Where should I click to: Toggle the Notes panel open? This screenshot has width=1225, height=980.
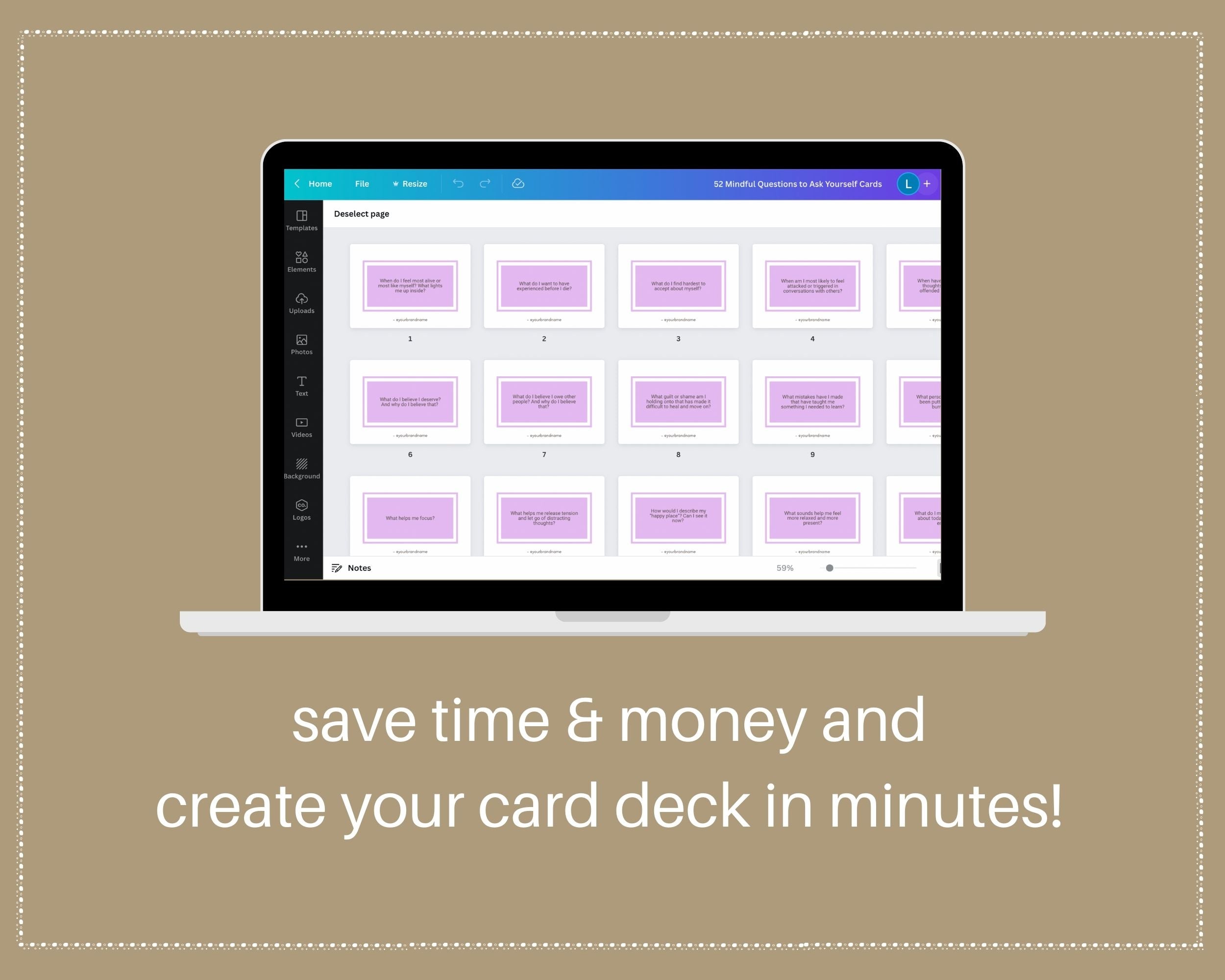[354, 568]
